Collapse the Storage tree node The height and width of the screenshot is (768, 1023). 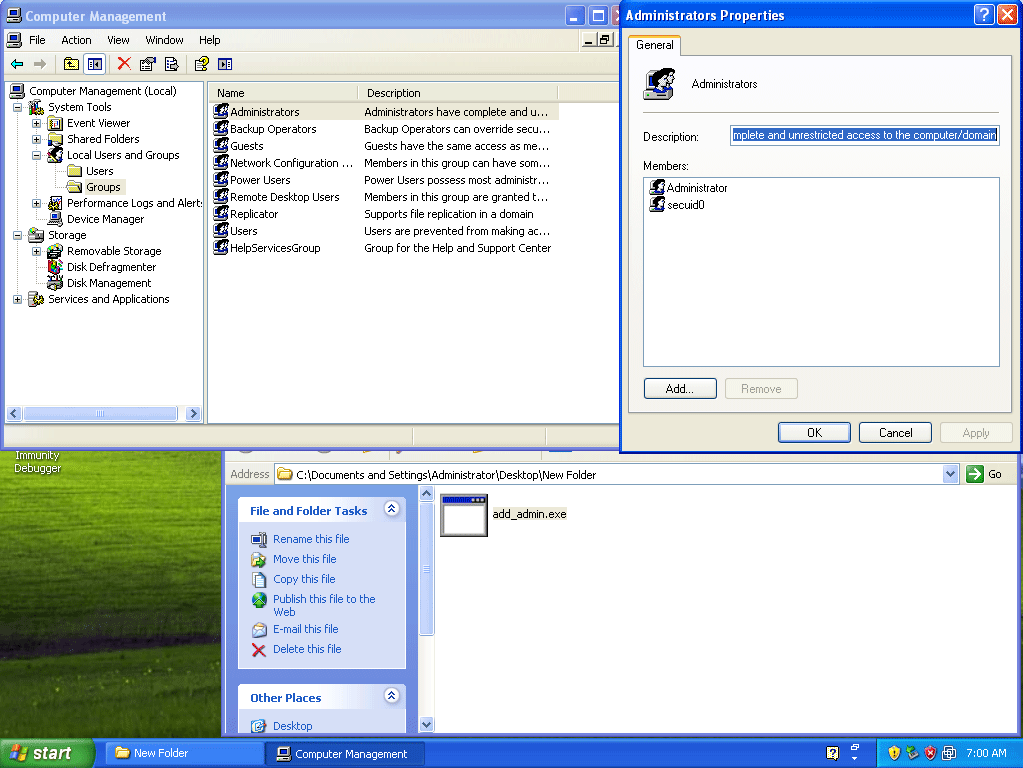18,235
